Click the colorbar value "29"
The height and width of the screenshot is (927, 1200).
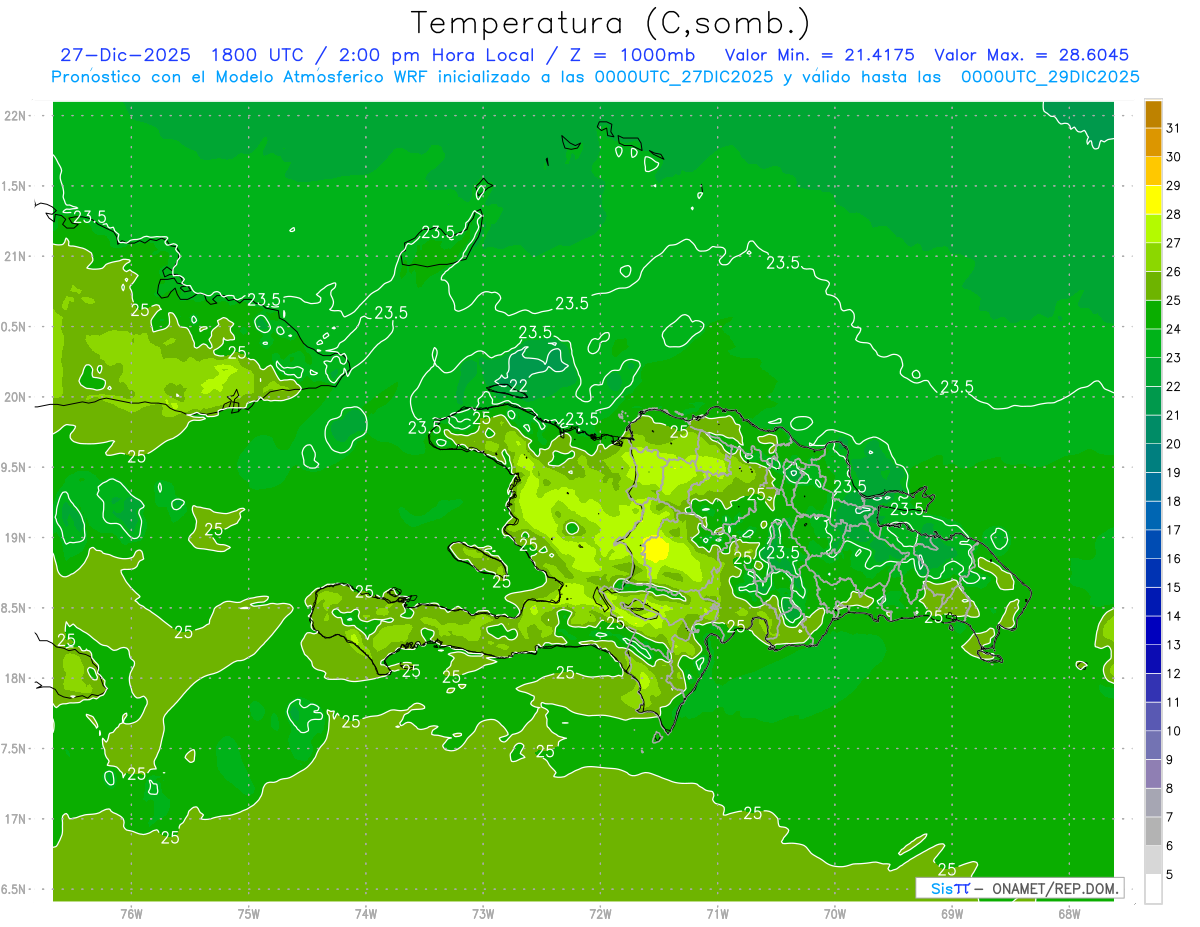click(1174, 185)
